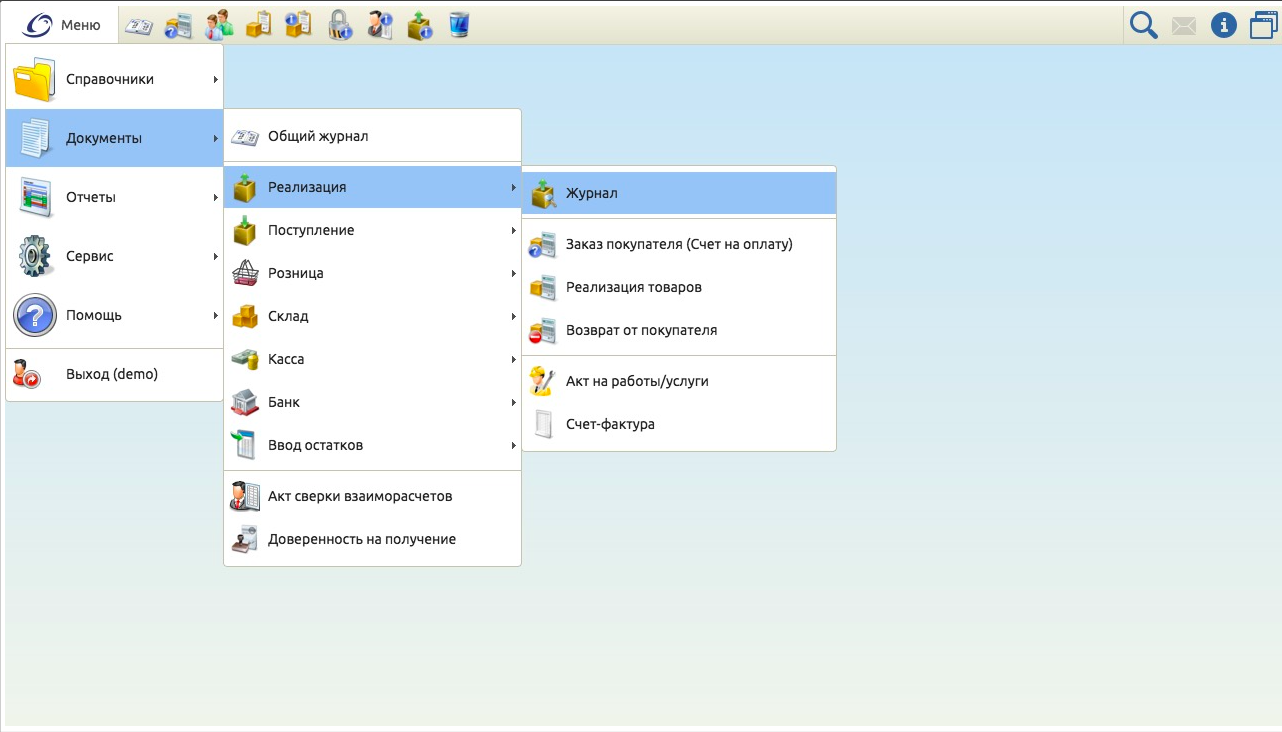Expand the Розница submenu arrow
This screenshot has width=1282, height=732.
click(x=514, y=273)
